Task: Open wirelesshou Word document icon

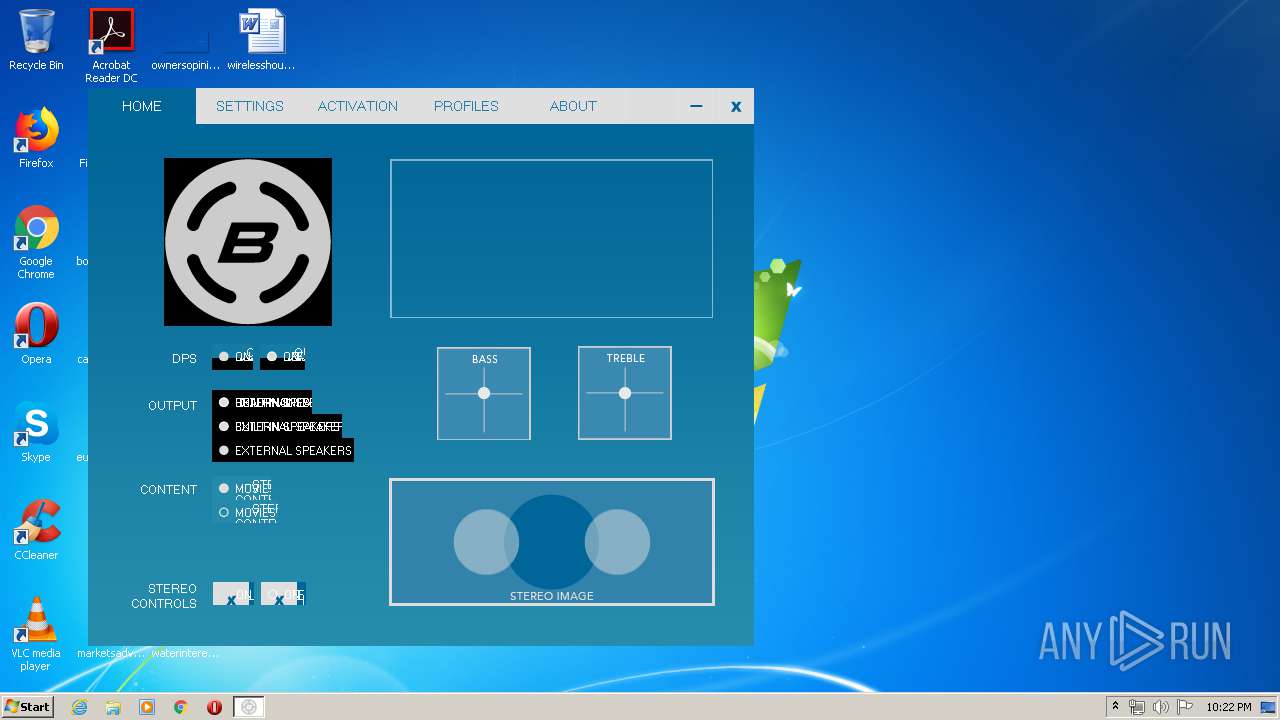Action: [262, 41]
